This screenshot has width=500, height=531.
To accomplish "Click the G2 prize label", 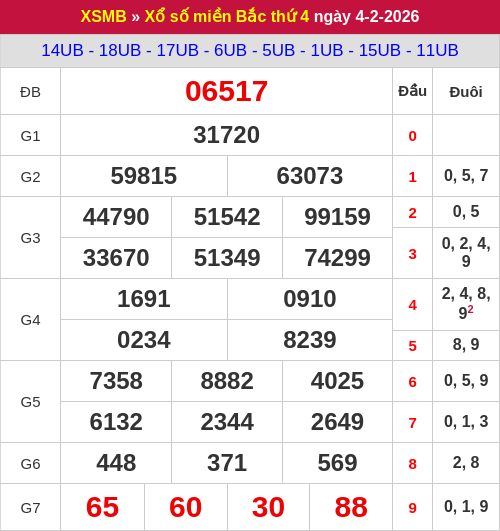I will tap(30, 177).
